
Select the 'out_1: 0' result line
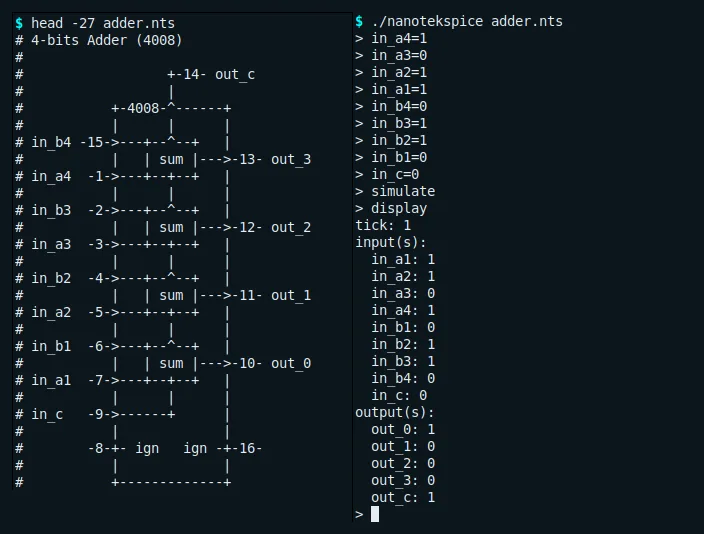pyautogui.click(x=403, y=446)
